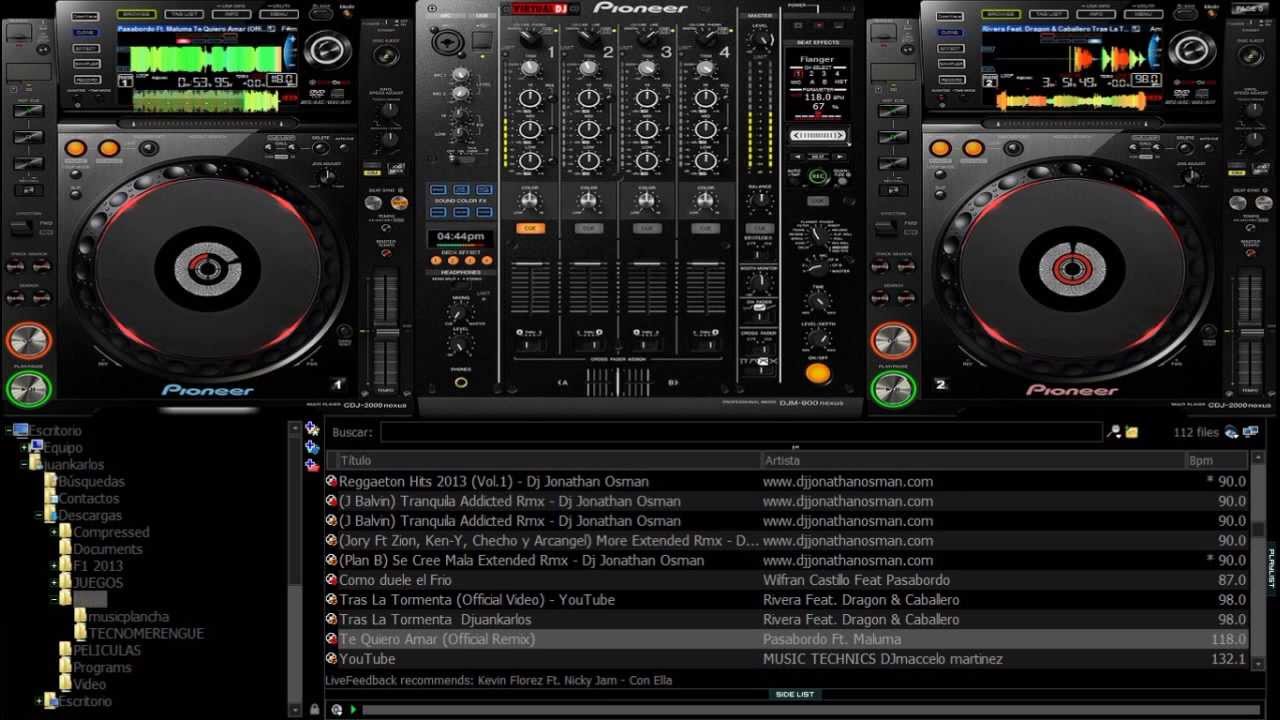The height and width of the screenshot is (720, 1280).
Task: Select the BROWSE tab on deck 1
Action: [135, 15]
